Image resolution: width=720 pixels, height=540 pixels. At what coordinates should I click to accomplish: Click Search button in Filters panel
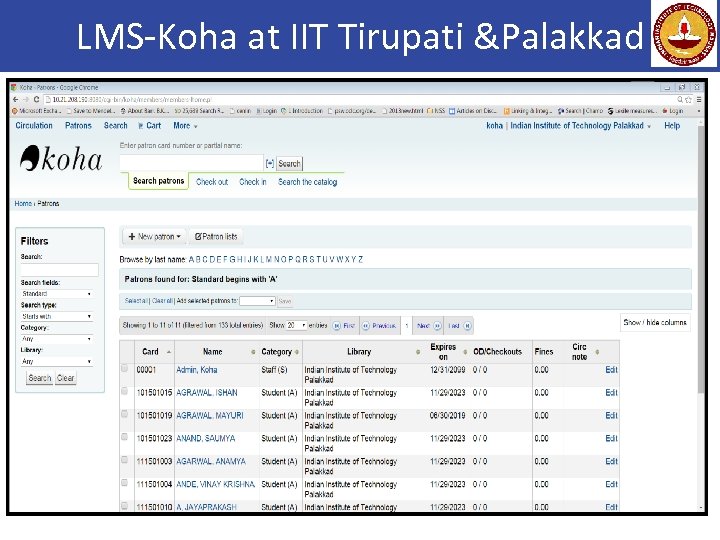coord(39,378)
